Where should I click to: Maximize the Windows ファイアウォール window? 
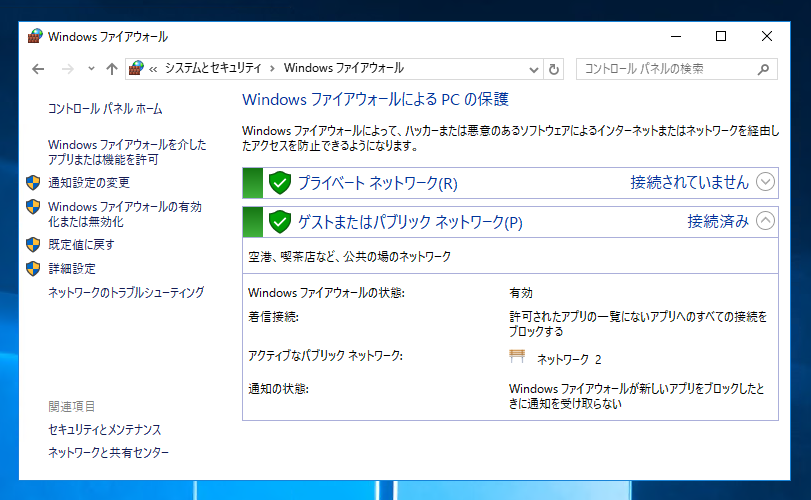point(721,36)
